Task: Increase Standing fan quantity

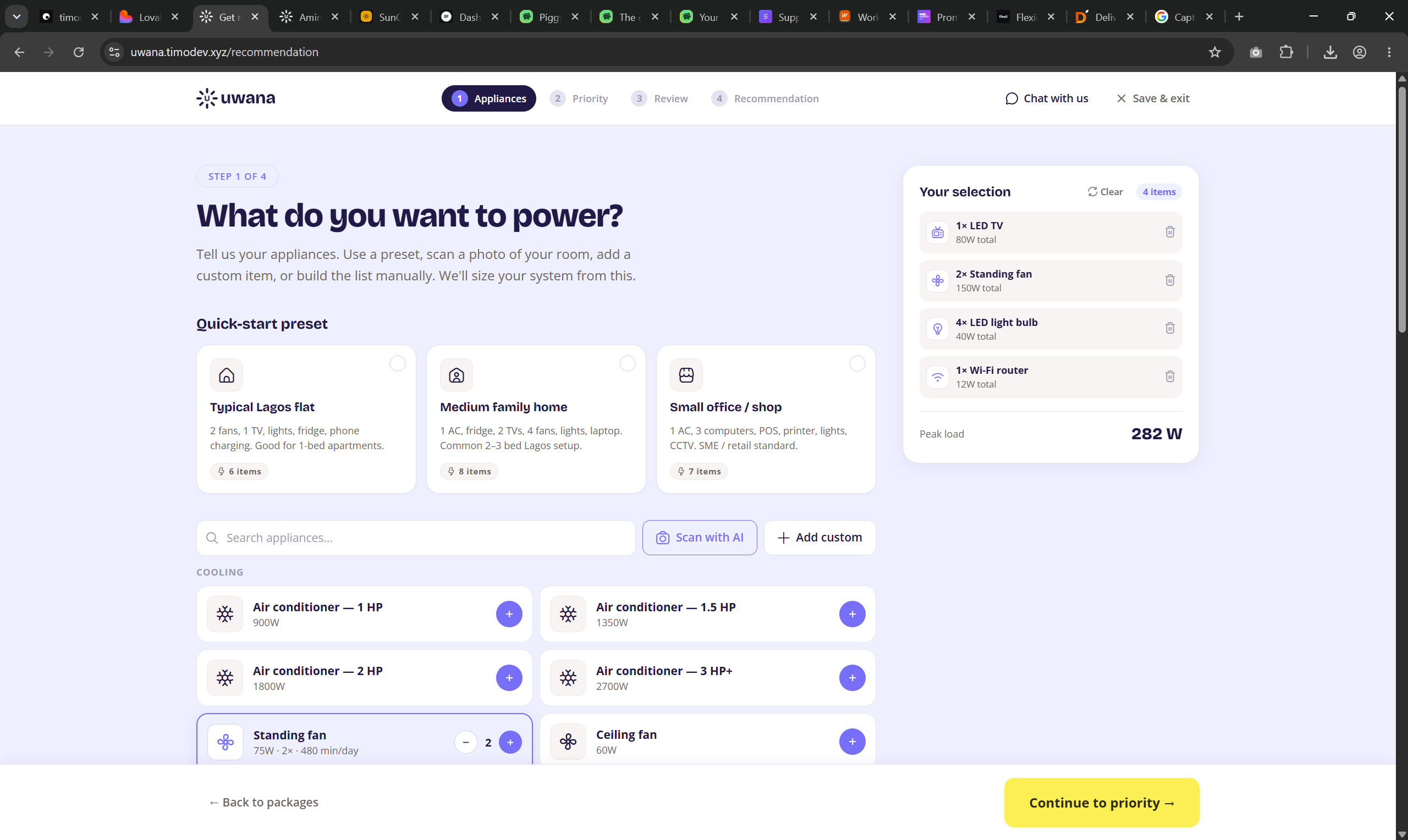Action: [510, 742]
